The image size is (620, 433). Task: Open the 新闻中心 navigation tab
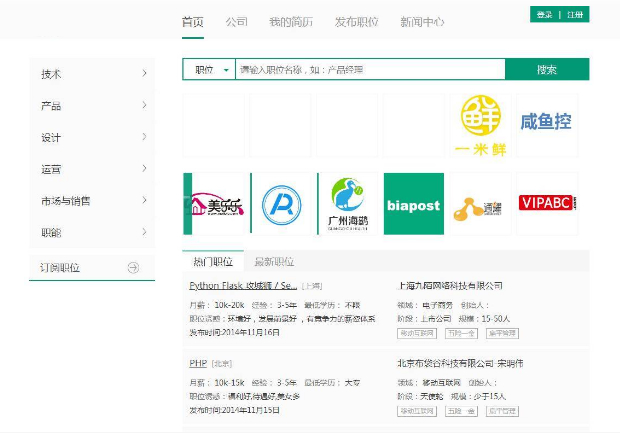click(422, 22)
